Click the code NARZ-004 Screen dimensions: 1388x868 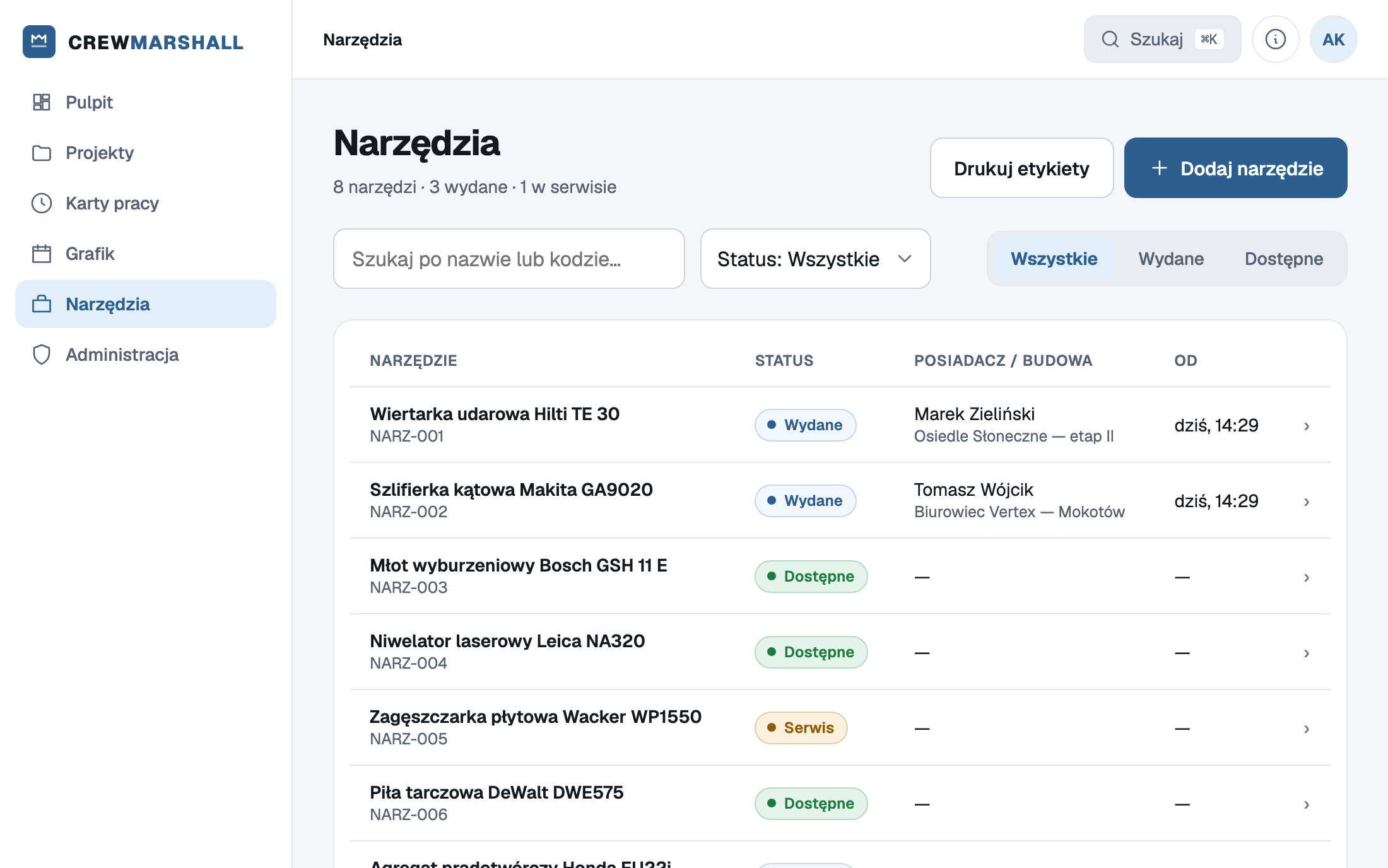point(409,663)
